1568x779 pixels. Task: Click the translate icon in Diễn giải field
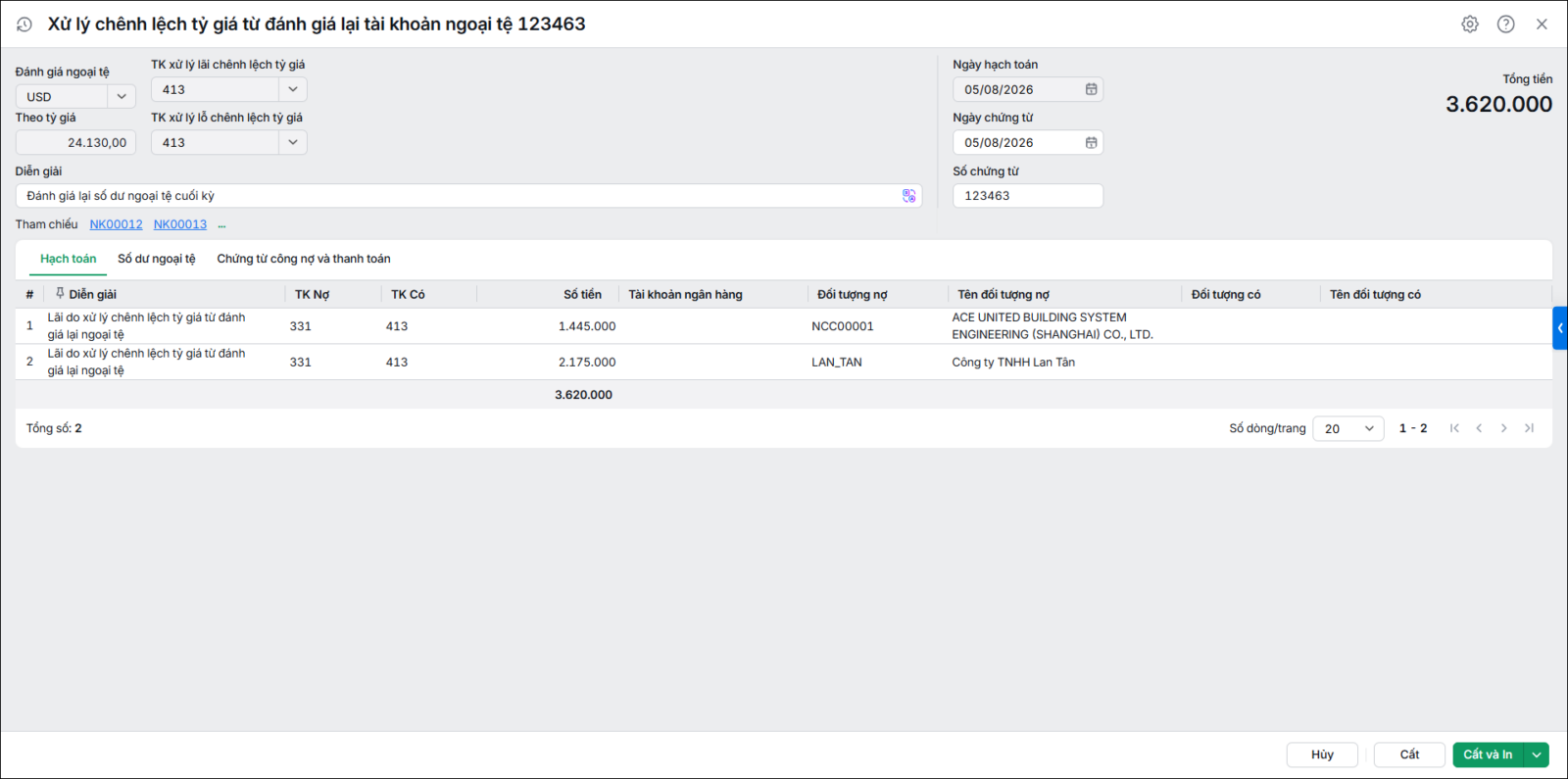pos(909,196)
